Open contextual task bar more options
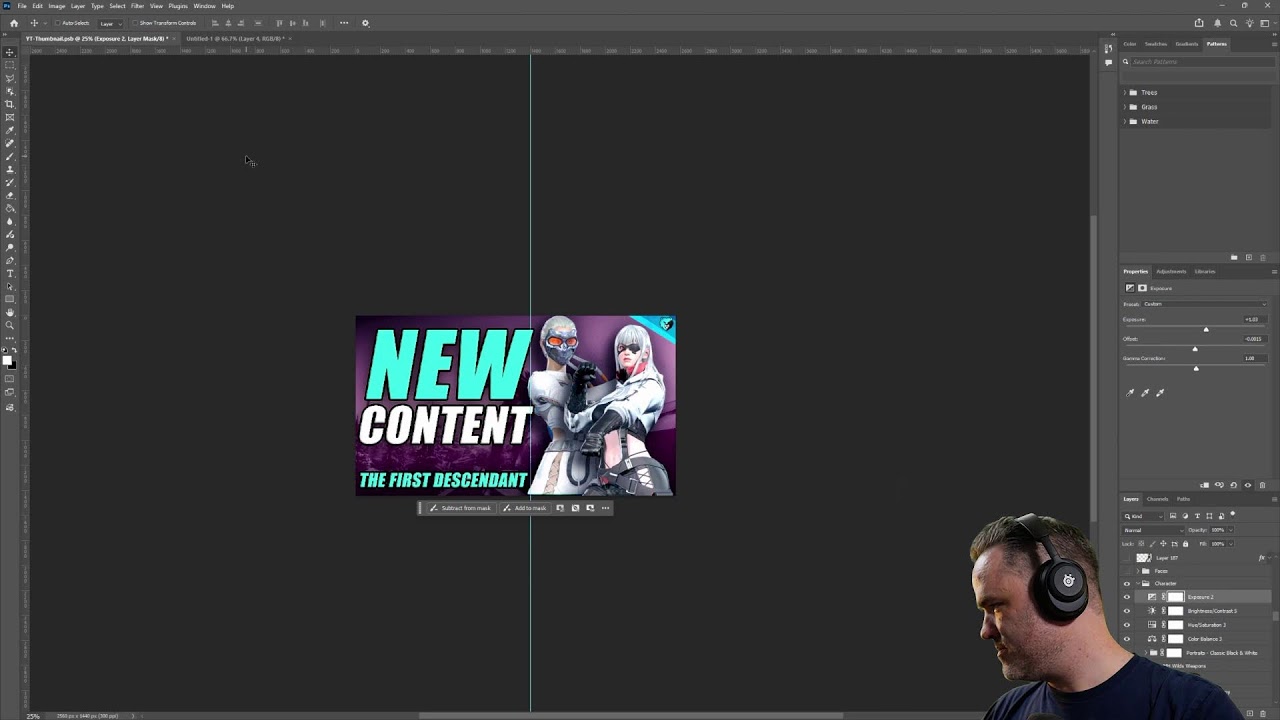The width and height of the screenshot is (1280, 720). pyautogui.click(x=605, y=508)
